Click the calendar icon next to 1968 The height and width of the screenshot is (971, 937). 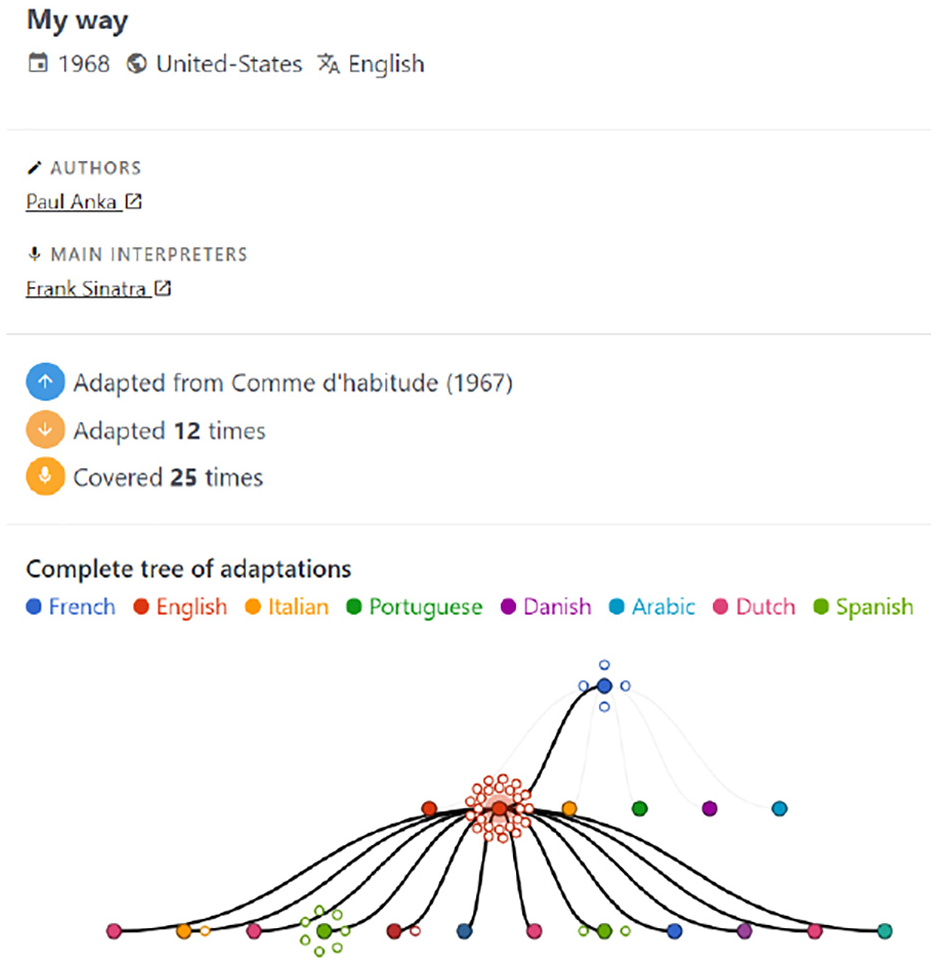coord(38,63)
